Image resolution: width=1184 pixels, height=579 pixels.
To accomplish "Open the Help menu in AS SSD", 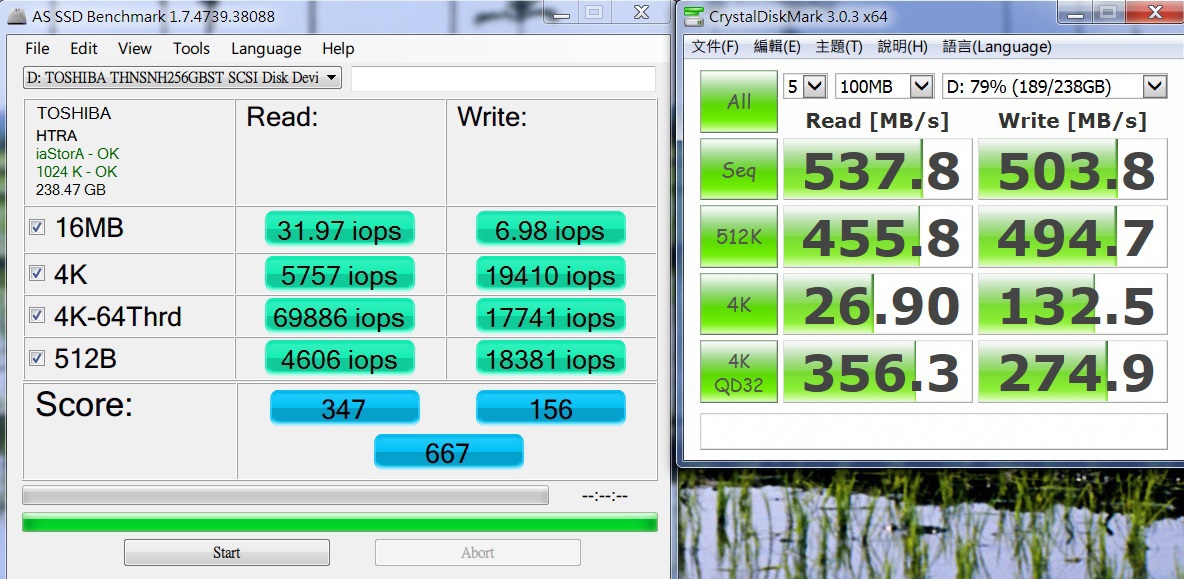I will [338, 48].
